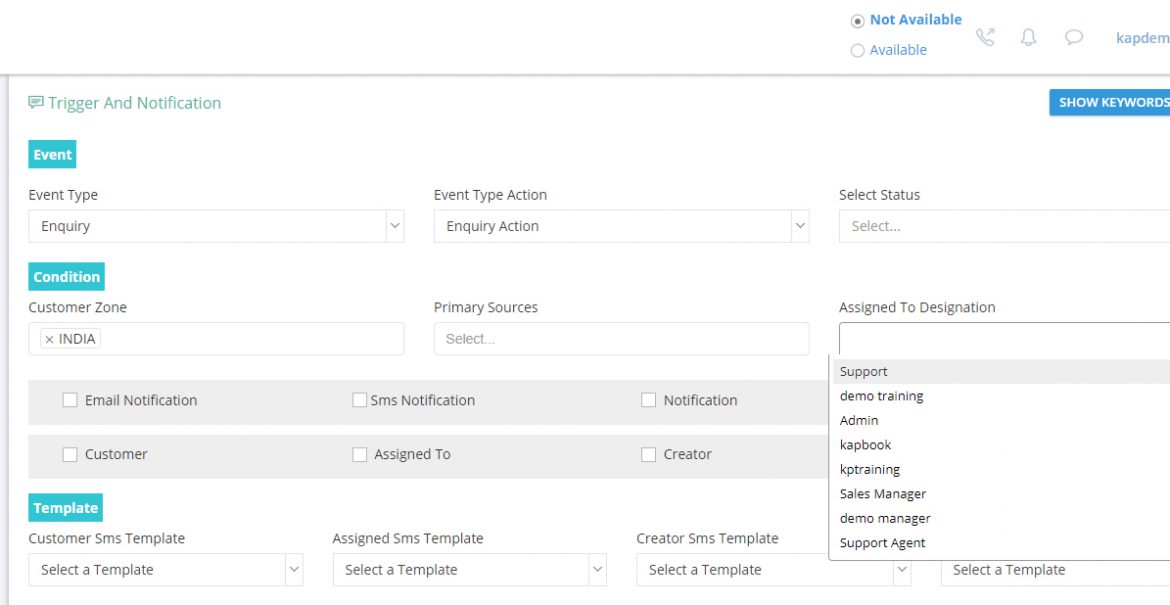
Task: Open the notifications bell icon
Action: (1028, 37)
